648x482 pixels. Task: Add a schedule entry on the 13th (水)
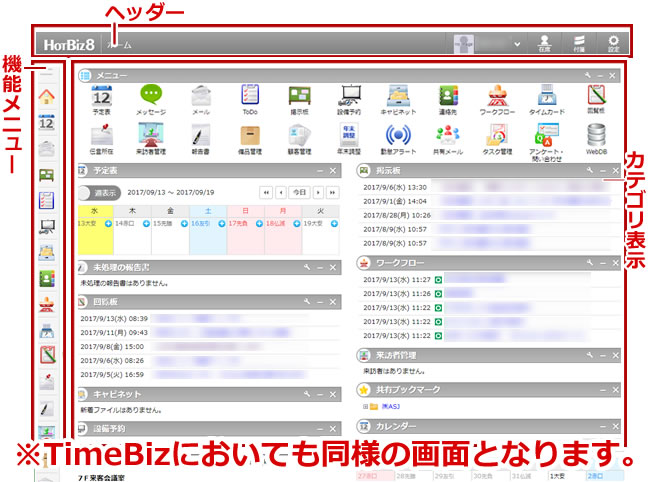(108, 224)
